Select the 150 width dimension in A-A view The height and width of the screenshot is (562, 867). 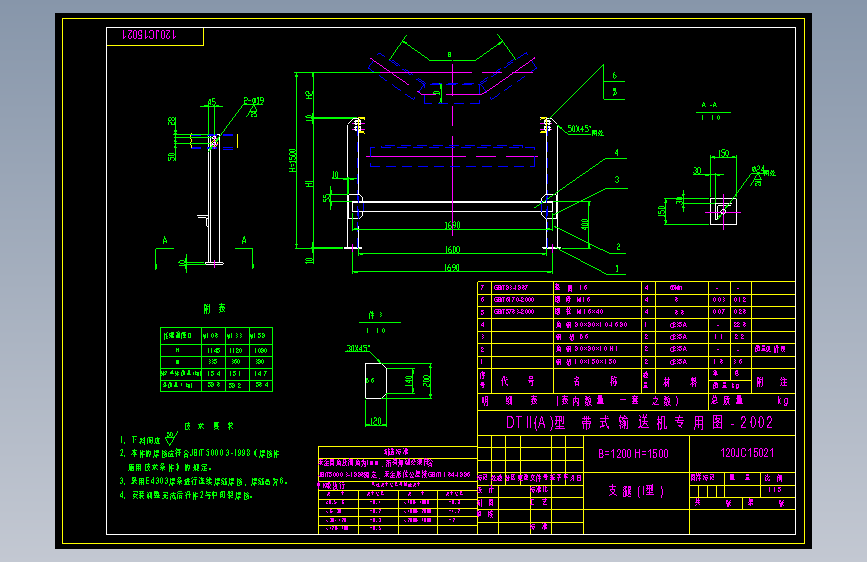pyautogui.click(x=723, y=153)
